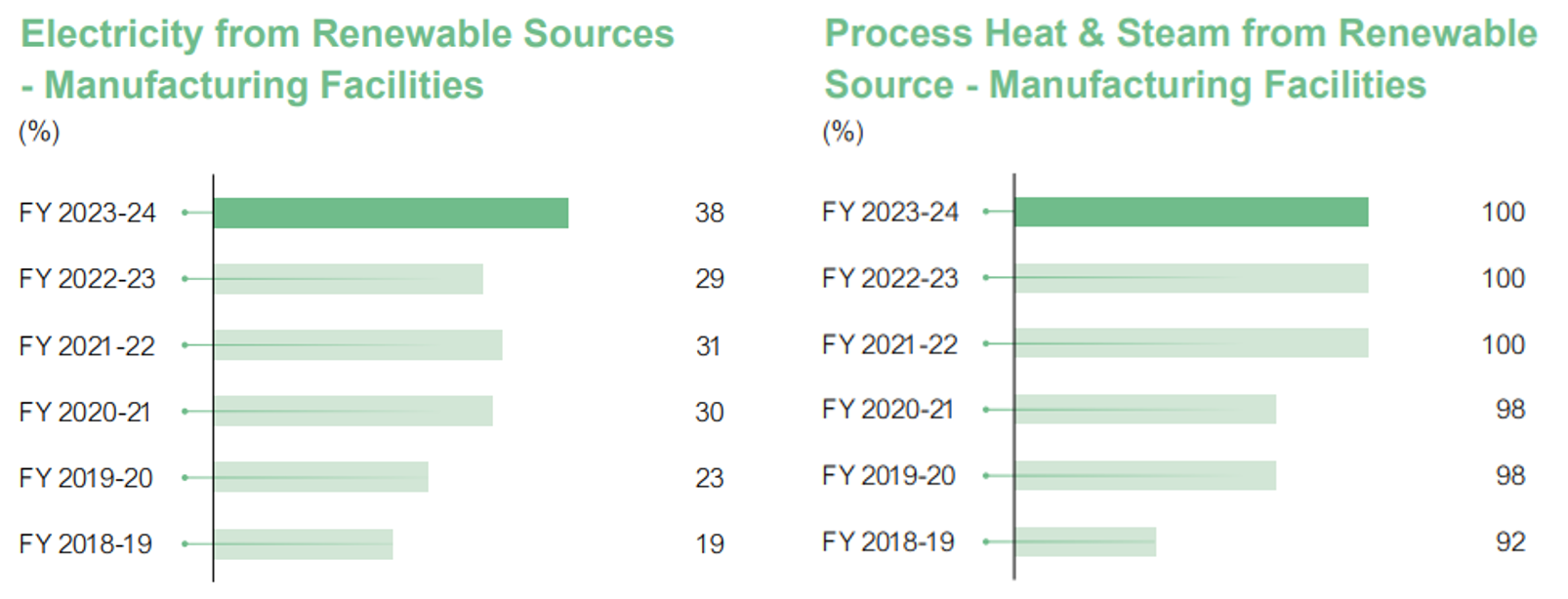Click the FY 2020-21 process heat bar
Image resolution: width=1568 pixels, height=599 pixels.
pos(1145,410)
